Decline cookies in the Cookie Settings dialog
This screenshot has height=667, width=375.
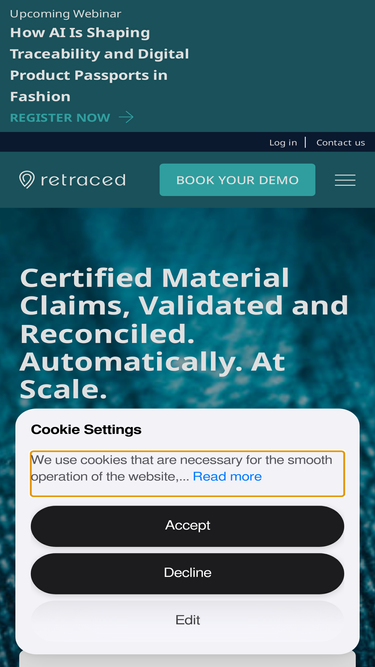(188, 573)
